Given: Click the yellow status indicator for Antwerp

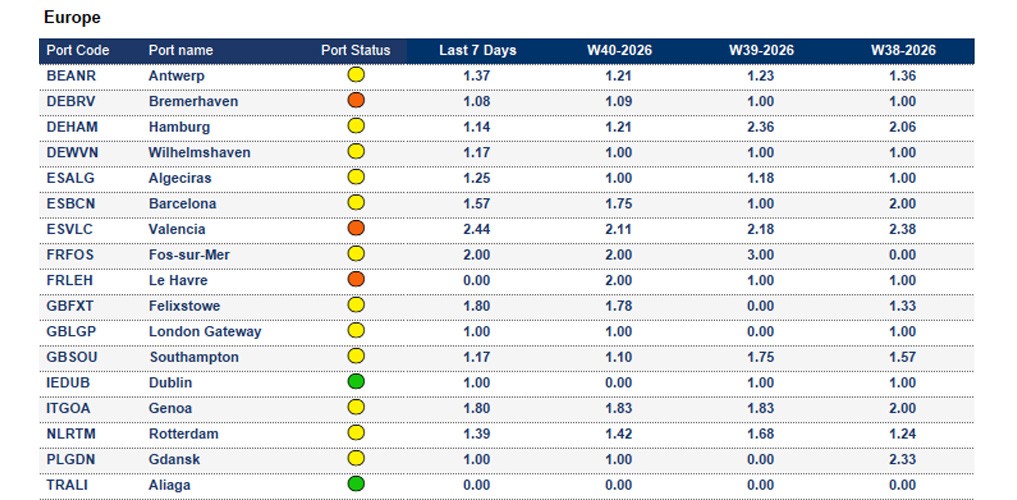Looking at the screenshot, I should pyautogui.click(x=356, y=75).
